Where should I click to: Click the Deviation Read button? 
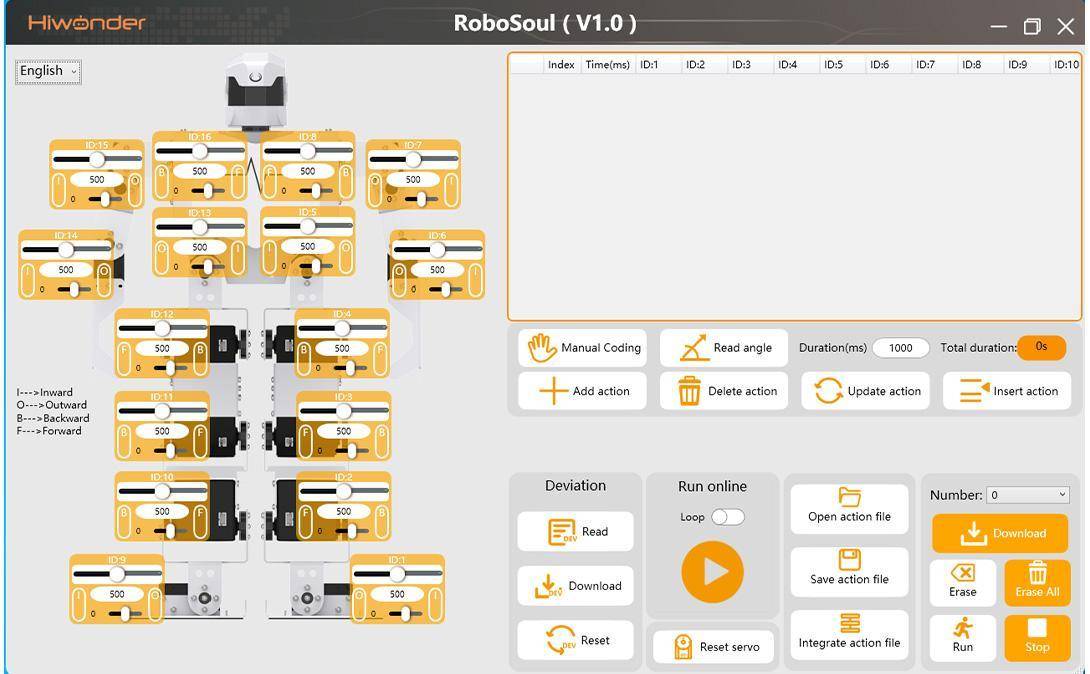click(x=576, y=532)
